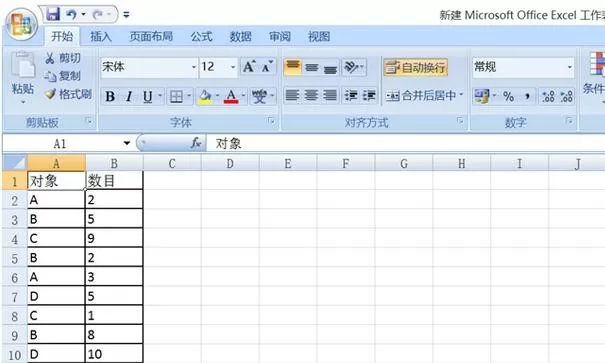Apply red font color A
The image size is (605, 363).
click(x=231, y=96)
